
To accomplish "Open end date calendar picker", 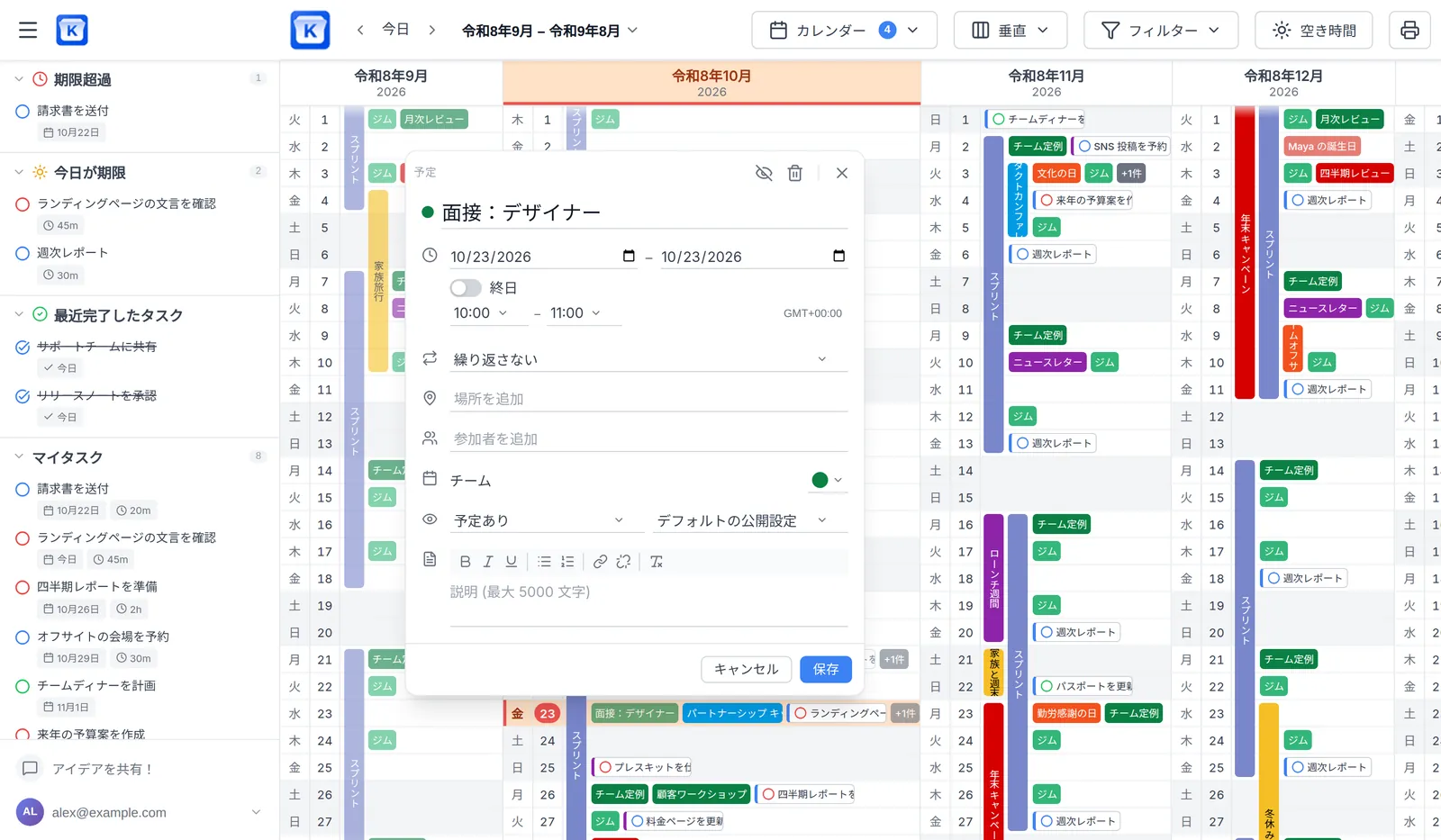I will coord(838,257).
